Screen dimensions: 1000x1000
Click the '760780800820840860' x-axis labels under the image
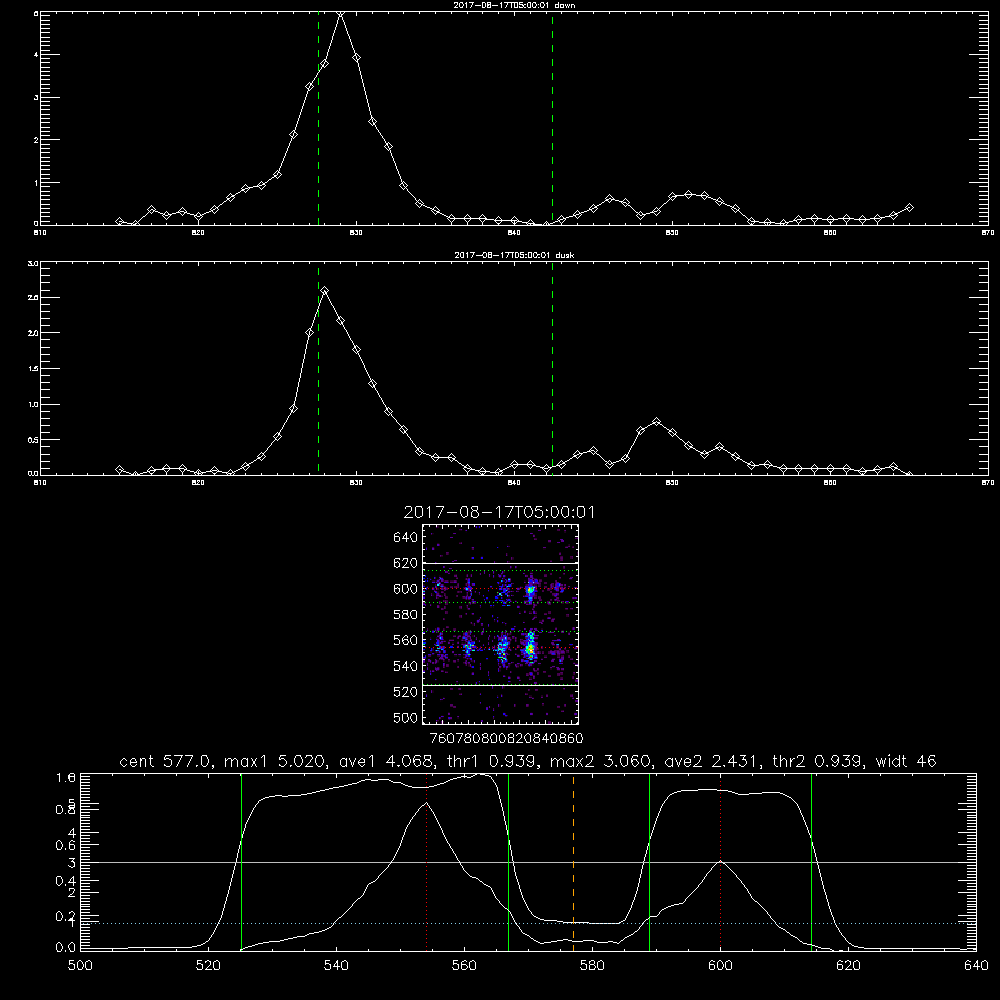click(506, 739)
